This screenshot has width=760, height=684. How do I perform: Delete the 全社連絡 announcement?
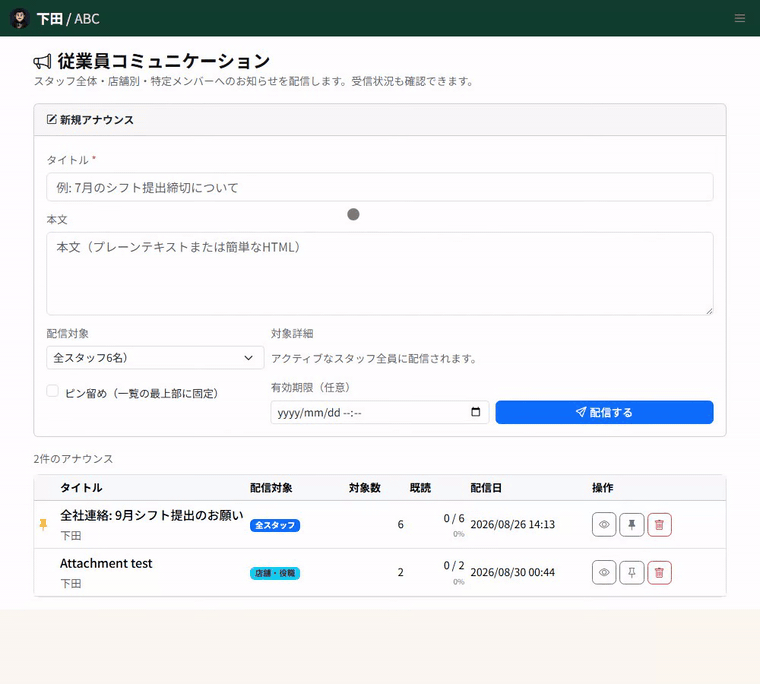click(659, 525)
